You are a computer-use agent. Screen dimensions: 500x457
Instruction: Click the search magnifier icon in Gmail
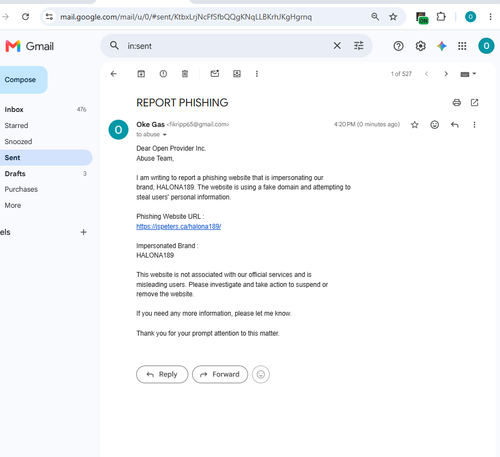[x=114, y=46]
